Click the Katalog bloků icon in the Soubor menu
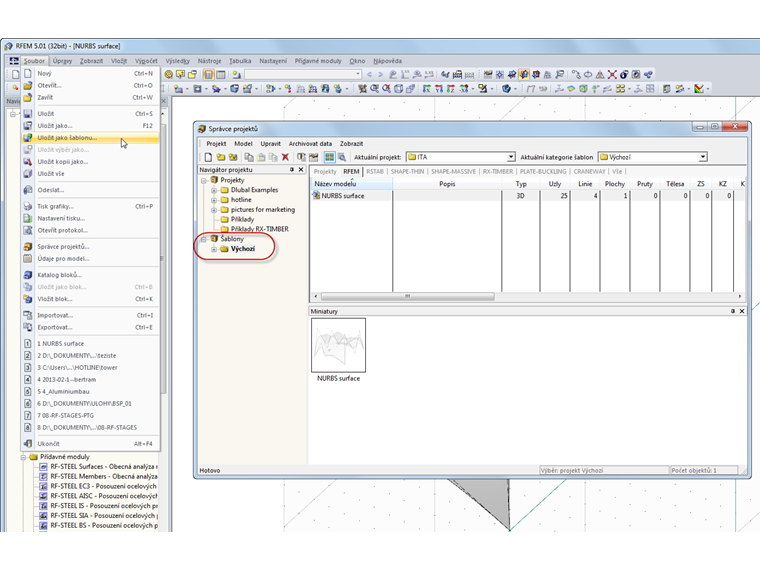Screen dimensions: 760x570 (28, 275)
